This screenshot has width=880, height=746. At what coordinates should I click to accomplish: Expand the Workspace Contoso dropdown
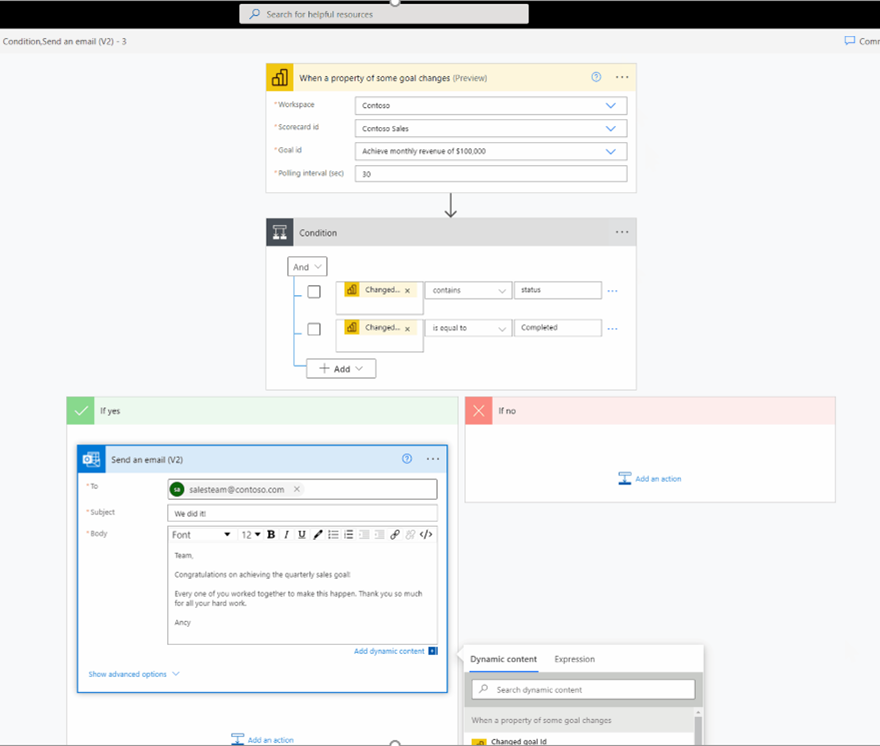(x=611, y=106)
